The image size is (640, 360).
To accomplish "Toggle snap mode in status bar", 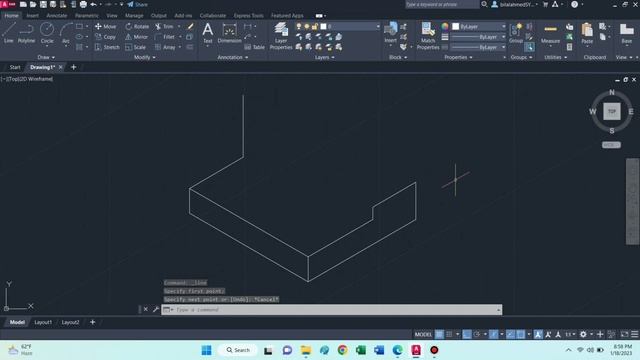I will pos(449,334).
